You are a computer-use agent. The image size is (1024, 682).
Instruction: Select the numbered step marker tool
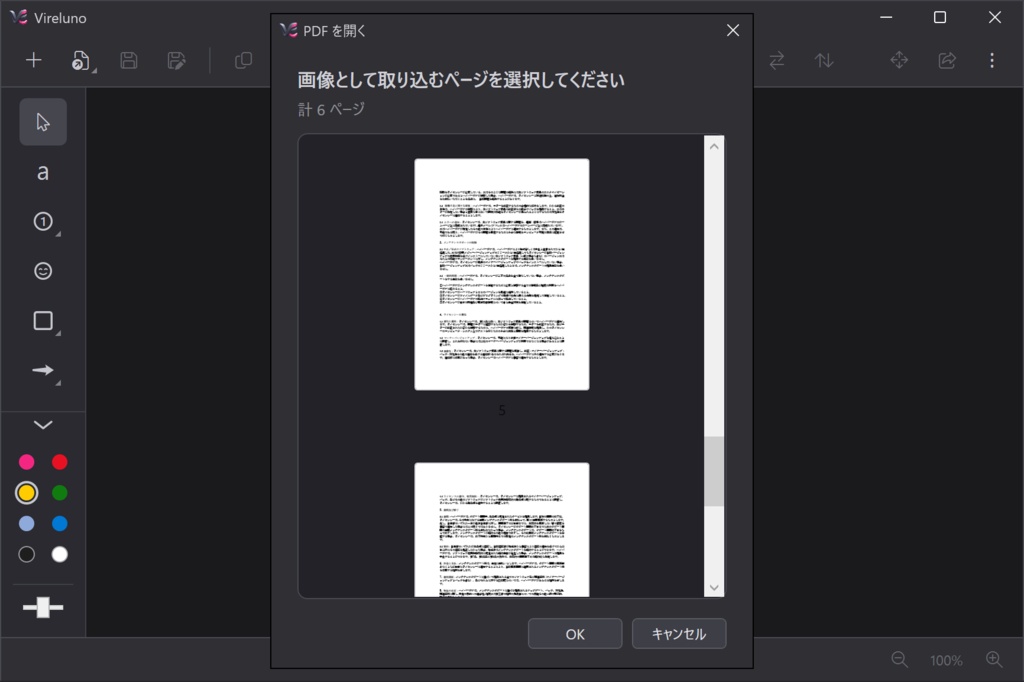(43, 221)
